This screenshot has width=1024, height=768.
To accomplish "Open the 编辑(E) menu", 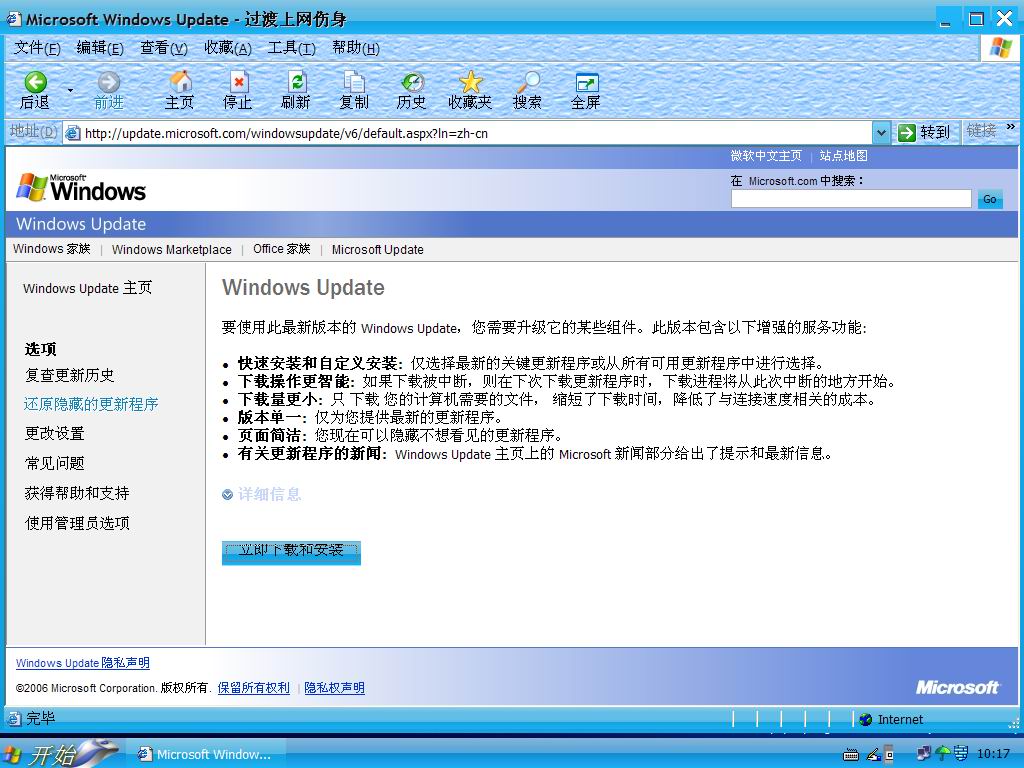I will [100, 48].
